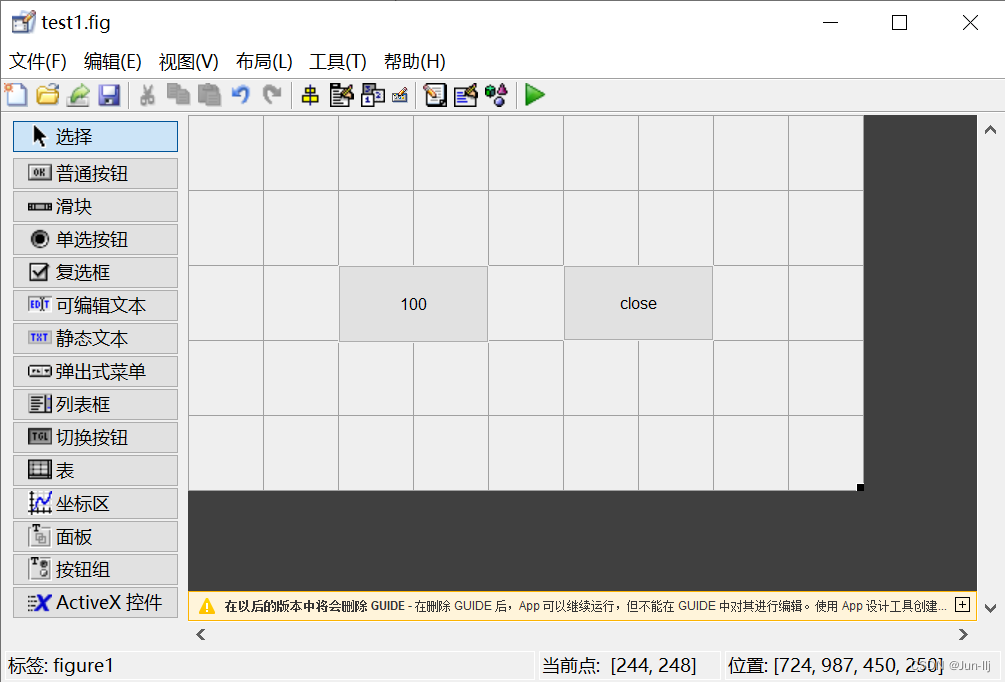Choose the 单选按钮 radio button component
Viewport: 1005px width, 682px height.
96,239
